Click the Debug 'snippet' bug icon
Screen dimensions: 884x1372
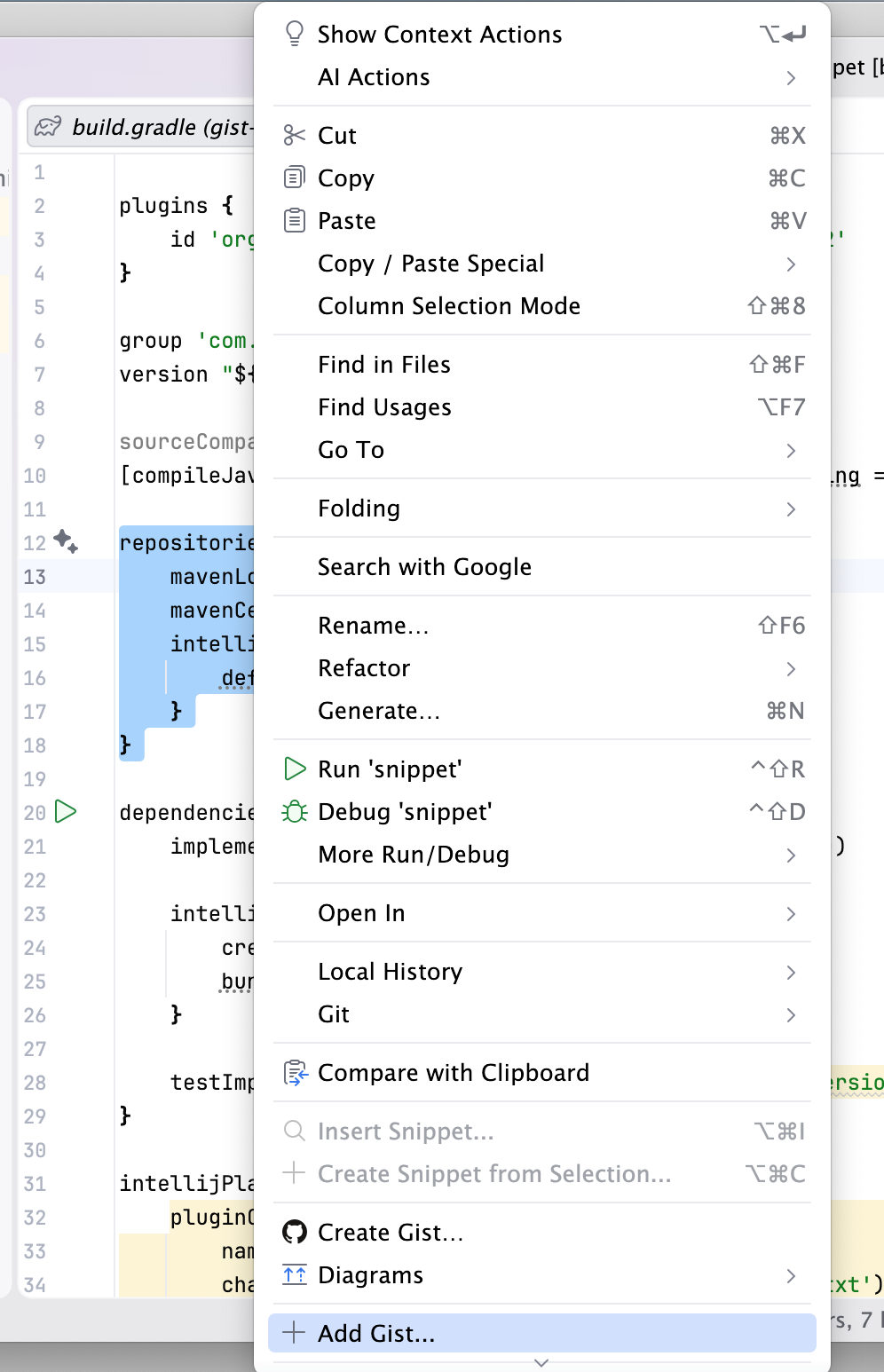pyautogui.click(x=294, y=811)
